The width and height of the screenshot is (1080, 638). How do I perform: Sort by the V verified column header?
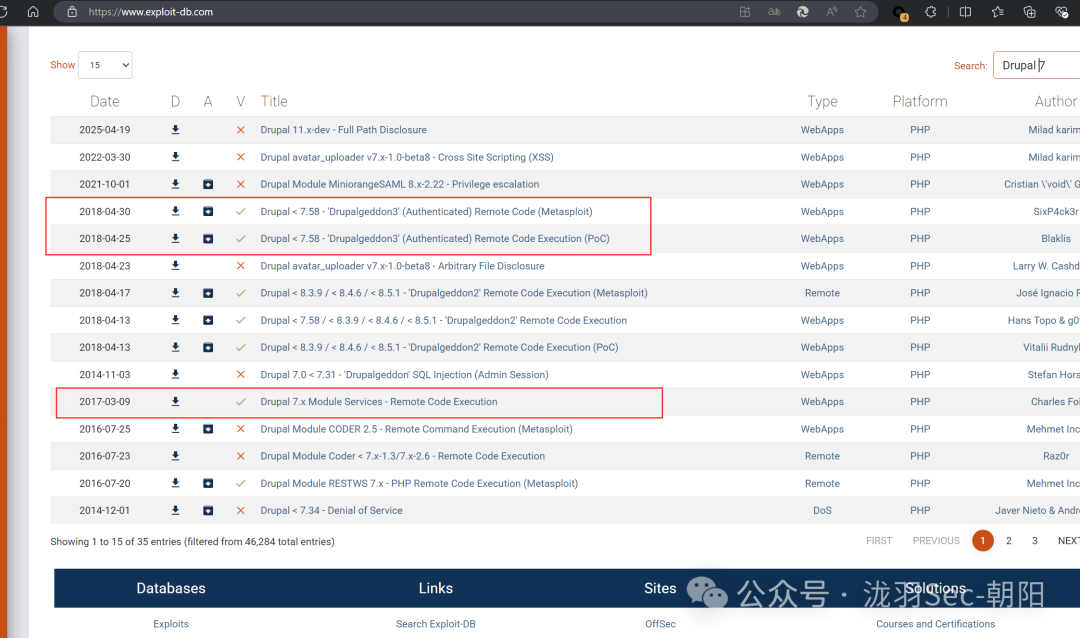click(240, 101)
